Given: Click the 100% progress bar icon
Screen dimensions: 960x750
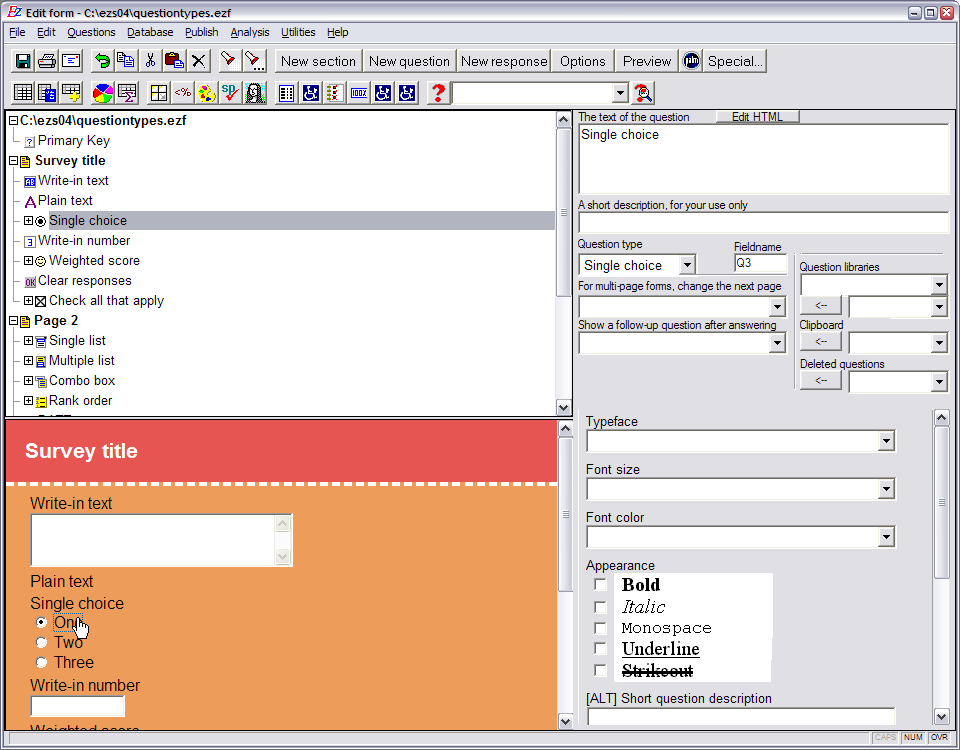Looking at the screenshot, I should pos(359,93).
